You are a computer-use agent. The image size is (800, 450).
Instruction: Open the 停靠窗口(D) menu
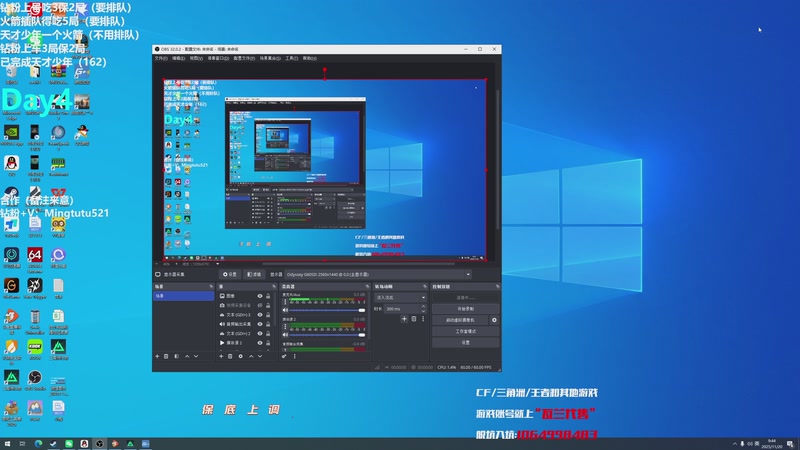(218, 58)
